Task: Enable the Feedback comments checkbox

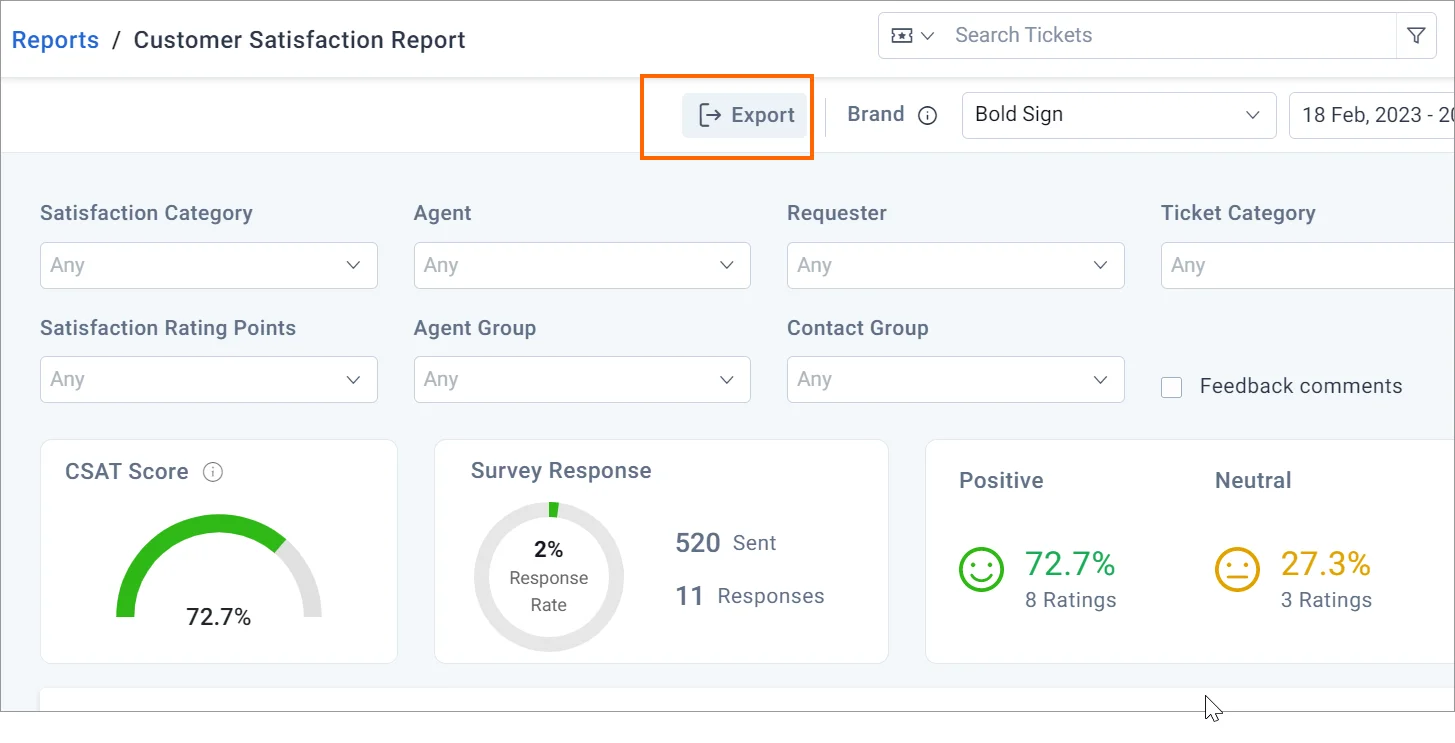Action: point(1171,387)
